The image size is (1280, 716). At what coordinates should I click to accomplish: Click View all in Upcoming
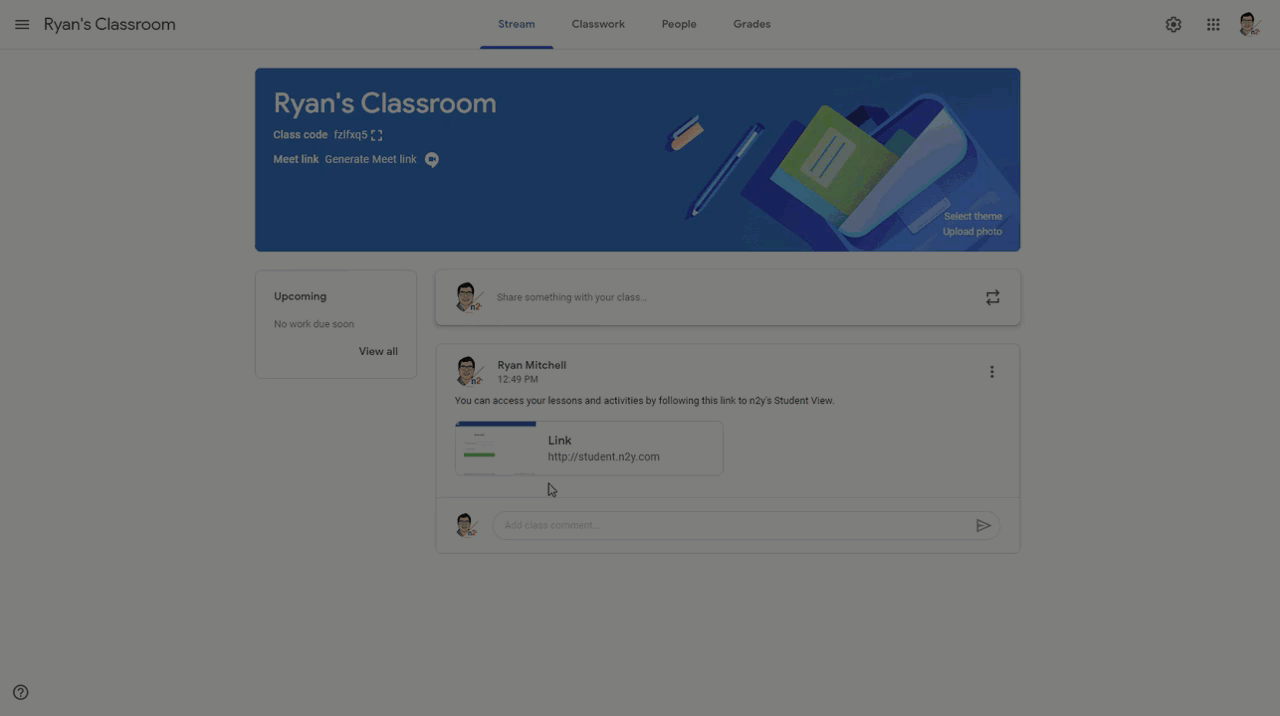[x=378, y=351]
